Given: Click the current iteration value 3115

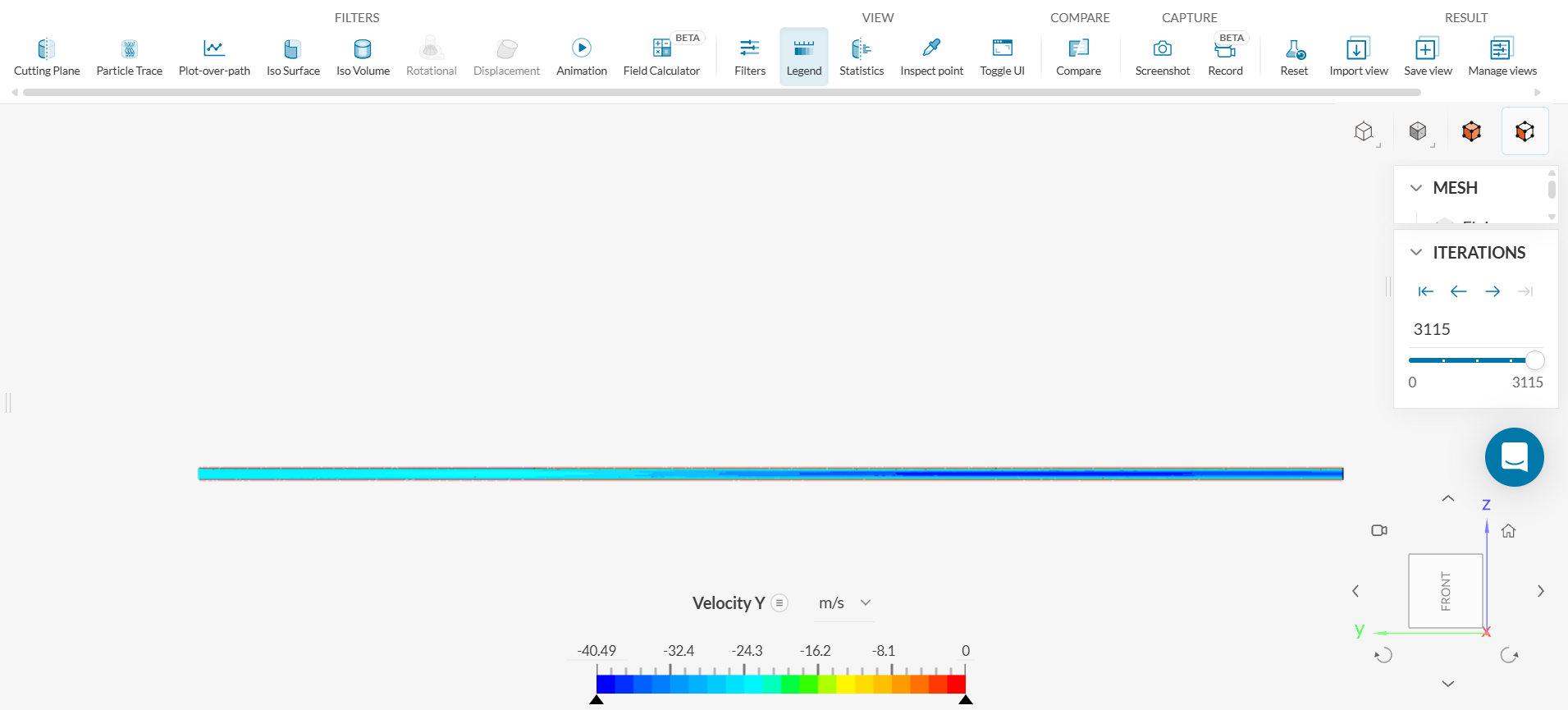Looking at the screenshot, I should 1432,329.
